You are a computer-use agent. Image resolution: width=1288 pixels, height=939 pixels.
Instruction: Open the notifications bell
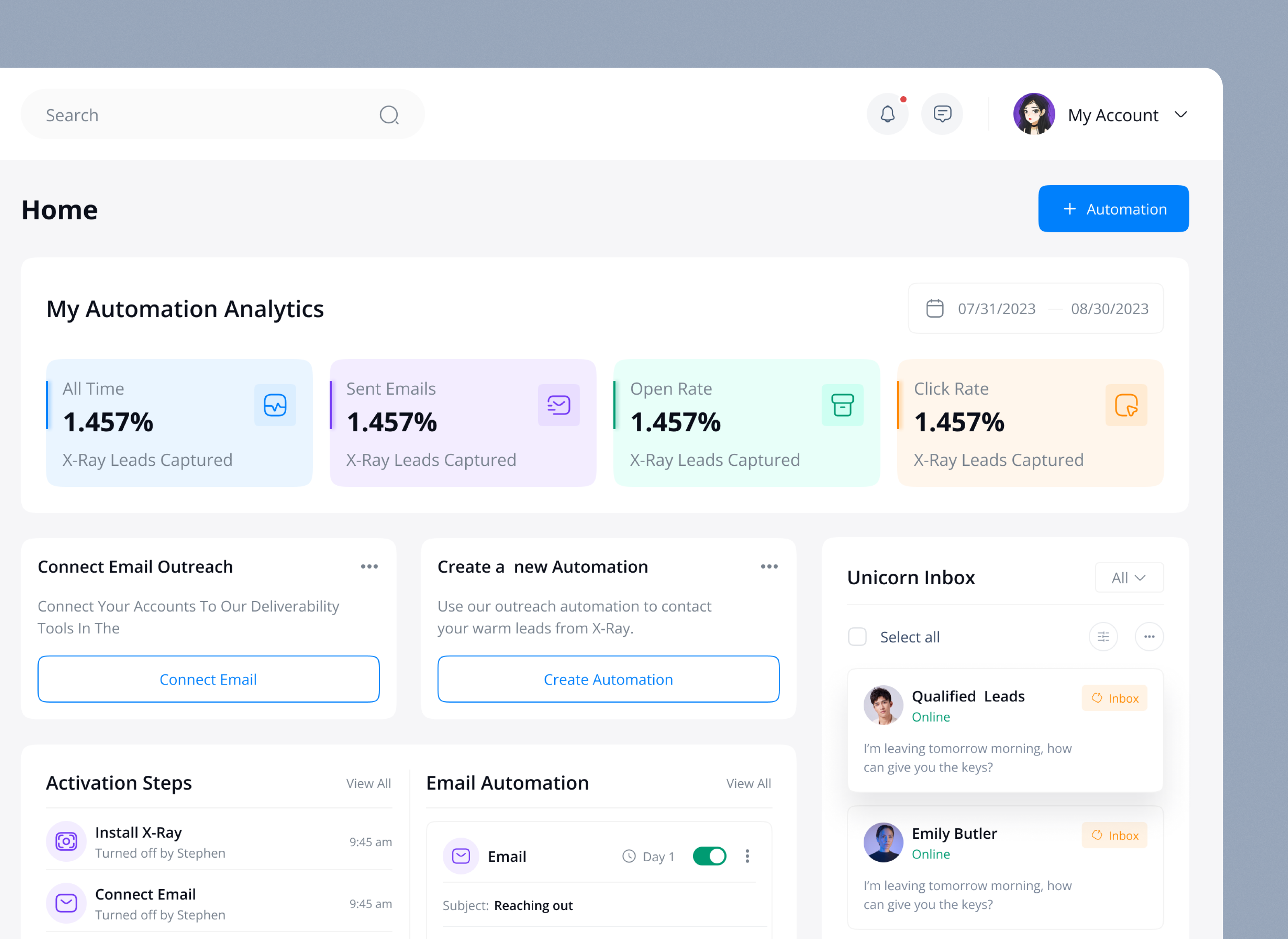887,114
